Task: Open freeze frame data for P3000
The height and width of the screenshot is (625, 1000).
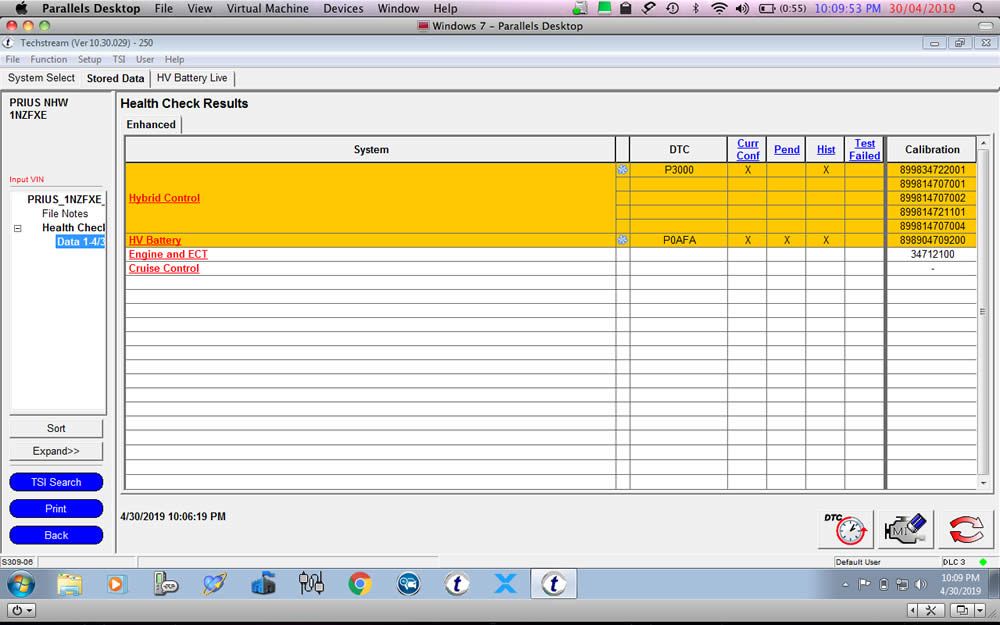Action: click(622, 170)
